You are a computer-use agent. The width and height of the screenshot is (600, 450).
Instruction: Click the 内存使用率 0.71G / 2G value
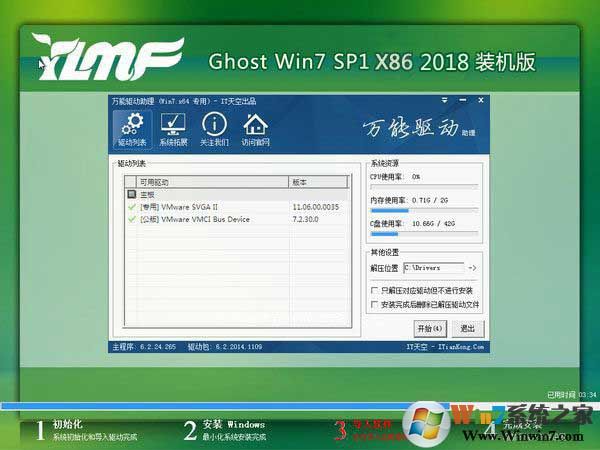pyautogui.click(x=430, y=200)
